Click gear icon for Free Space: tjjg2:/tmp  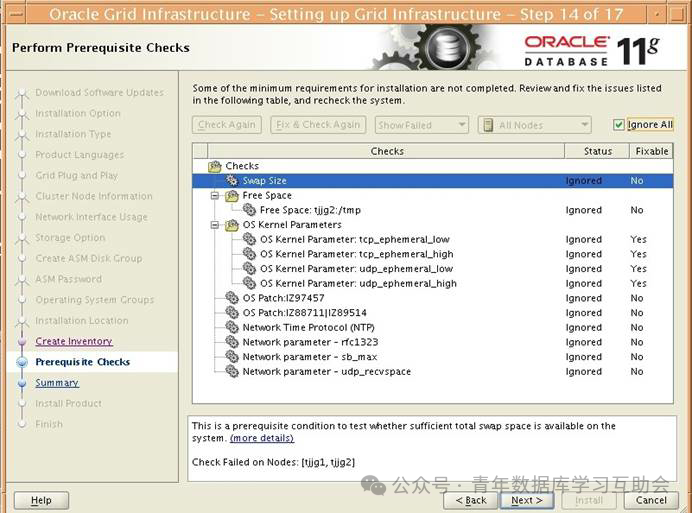249,210
